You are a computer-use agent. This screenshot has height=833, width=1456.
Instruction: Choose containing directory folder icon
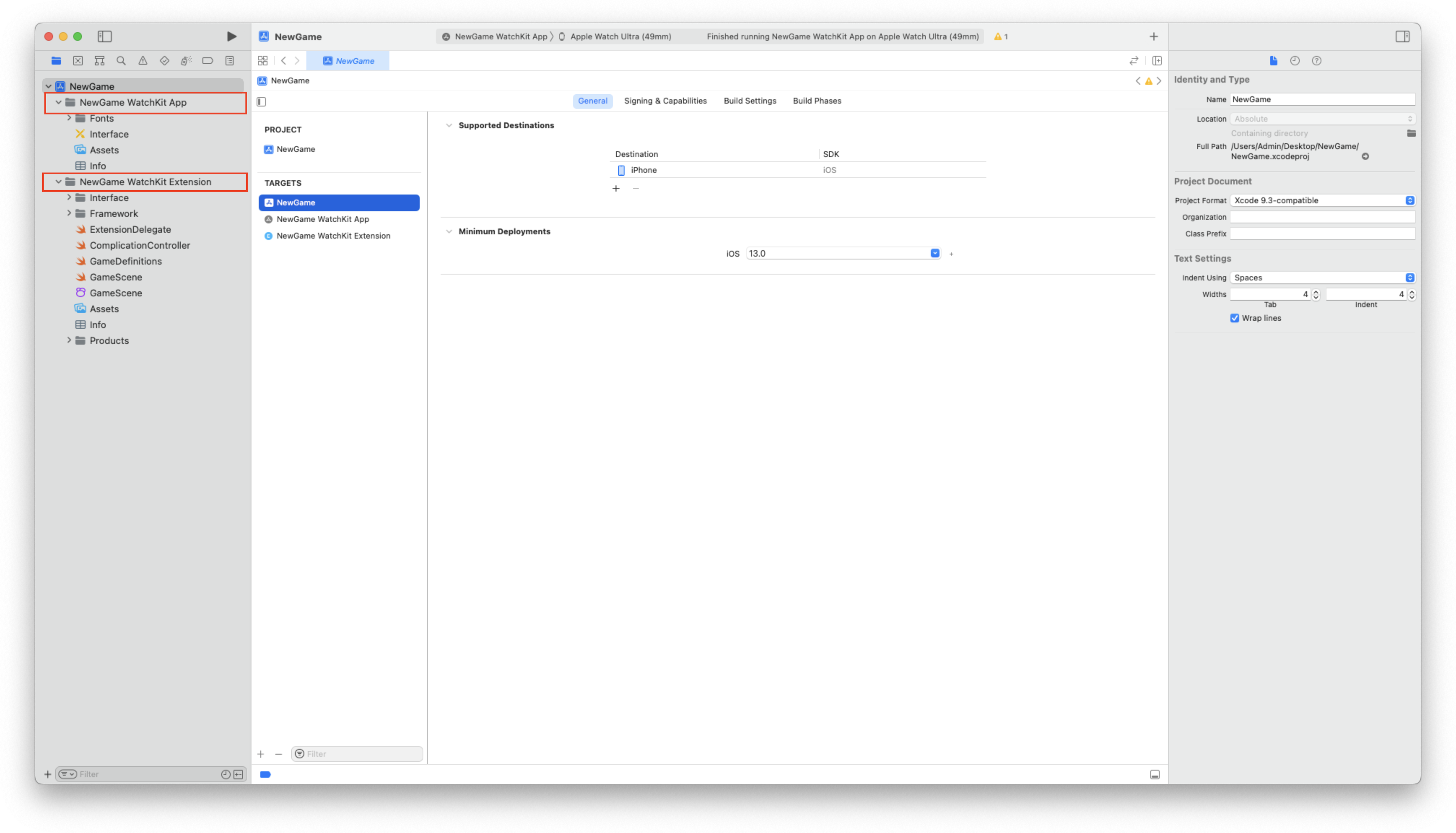coord(1411,133)
